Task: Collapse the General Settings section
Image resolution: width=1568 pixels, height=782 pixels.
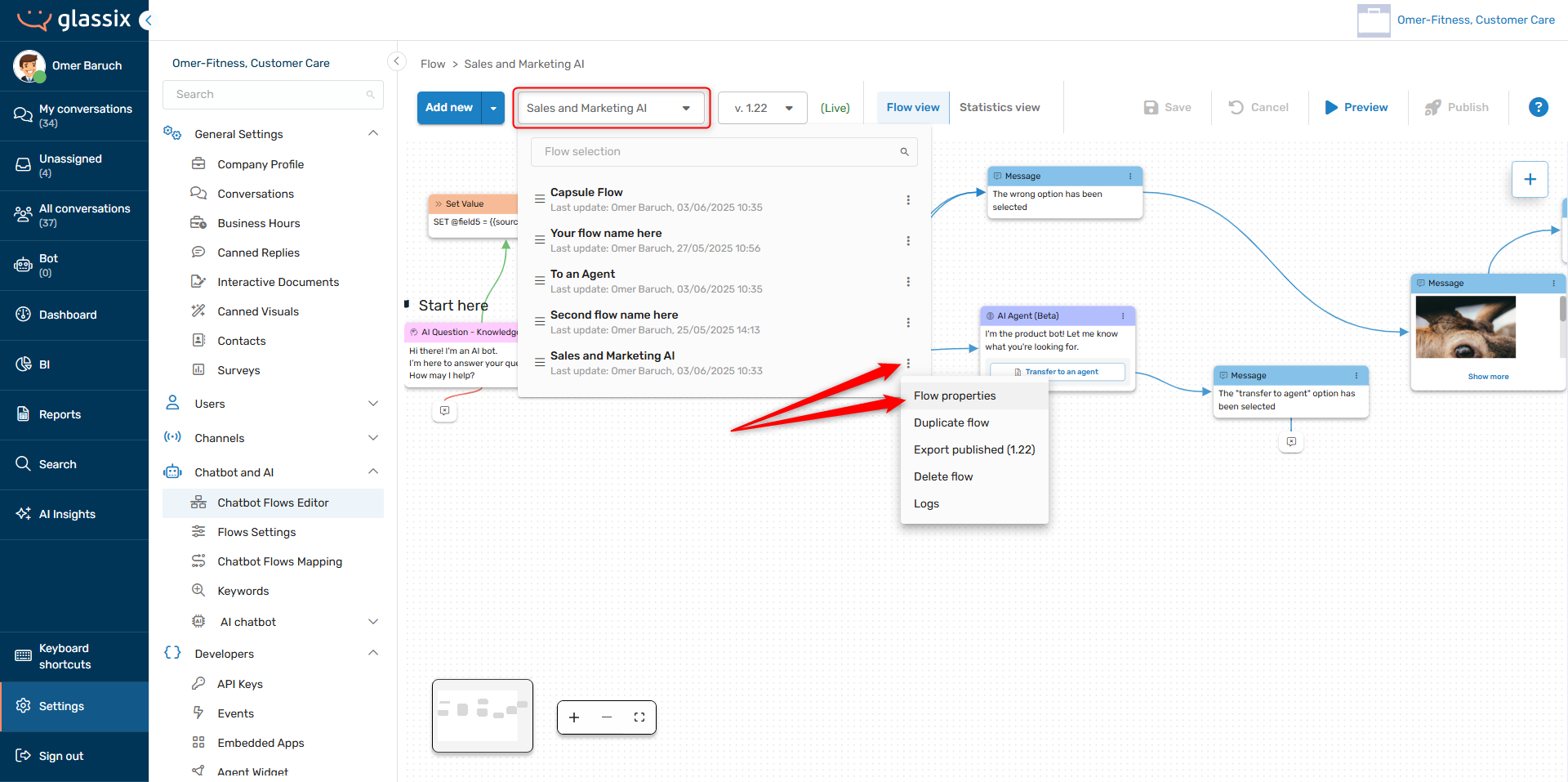Action: tap(373, 133)
